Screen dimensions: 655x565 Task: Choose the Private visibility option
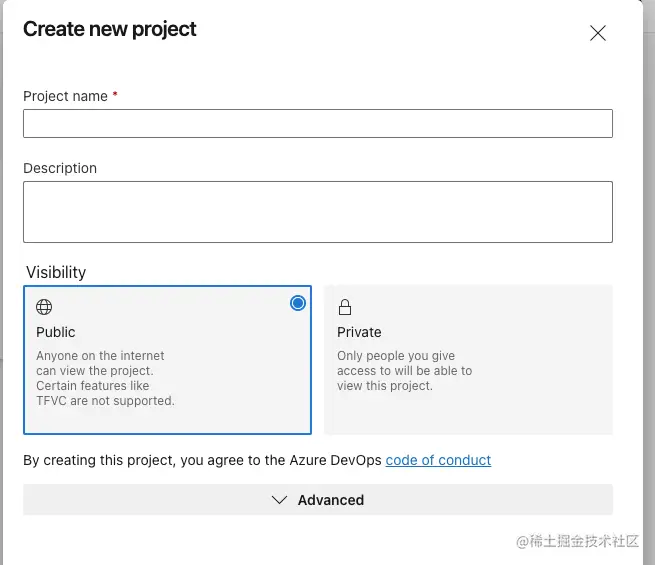pyautogui.click(x=468, y=360)
